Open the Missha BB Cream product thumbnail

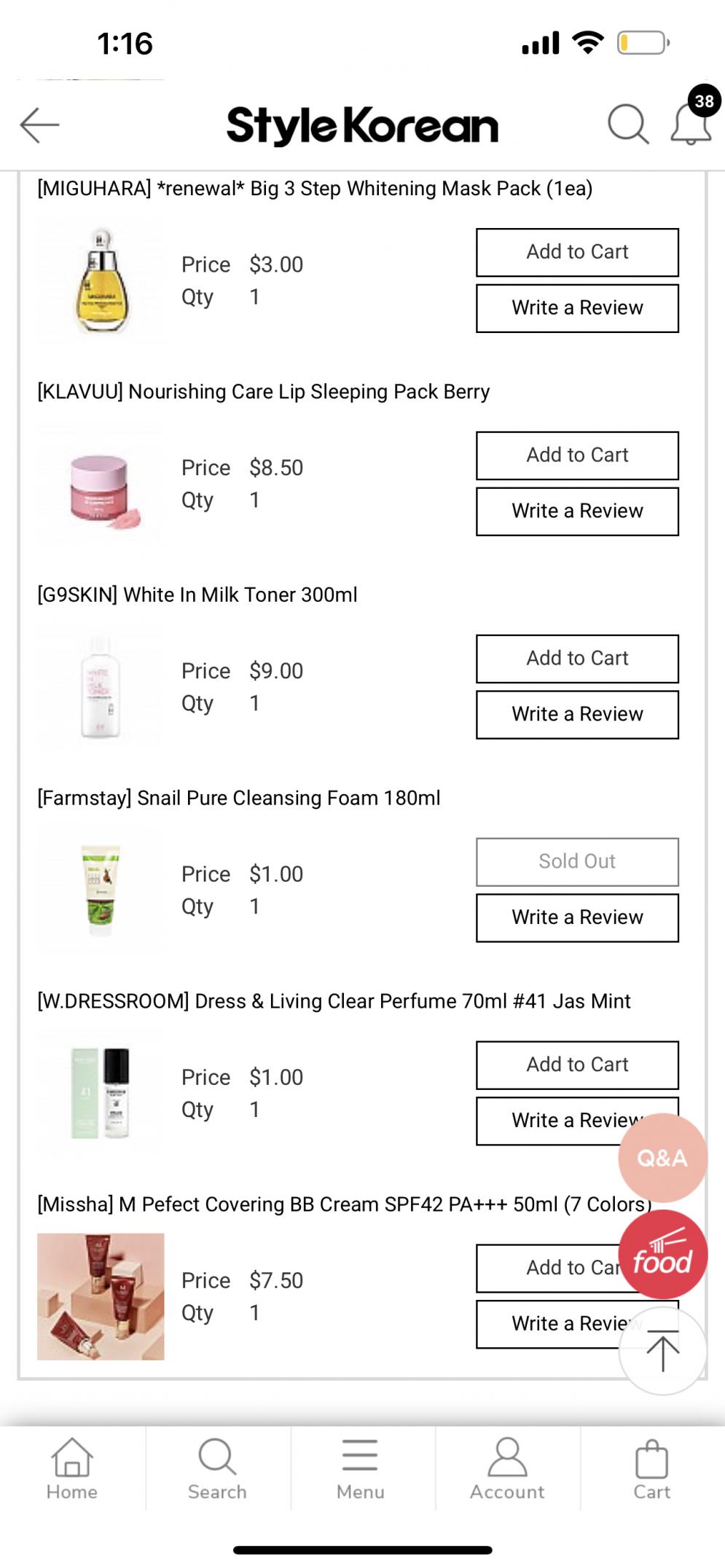click(101, 1296)
